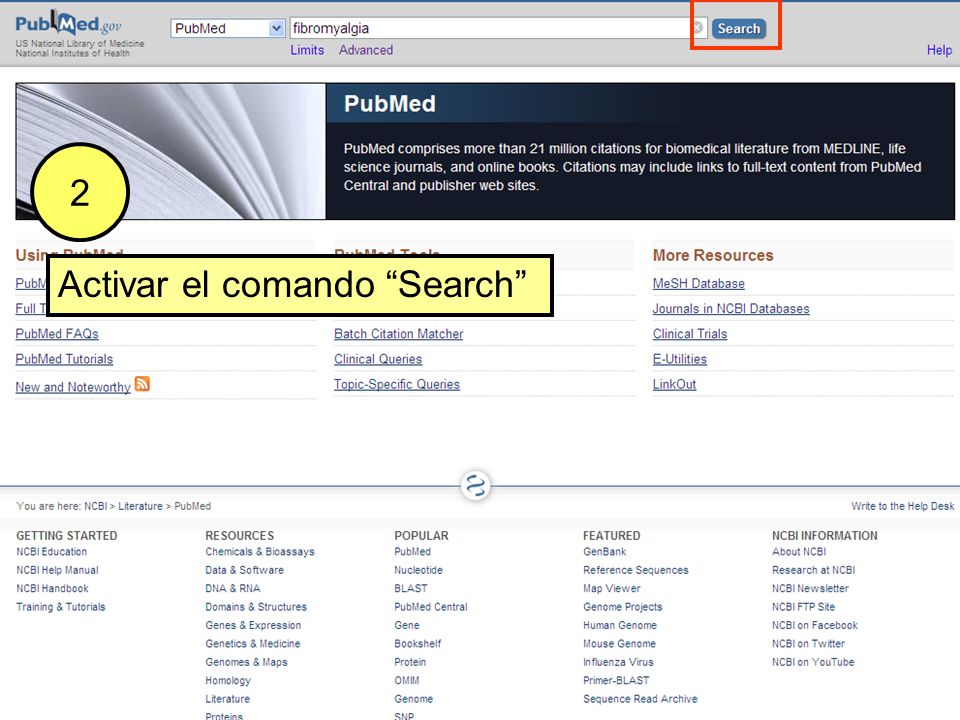Open NCBI Handbook
Screen dimensions: 960x720
tap(52, 588)
